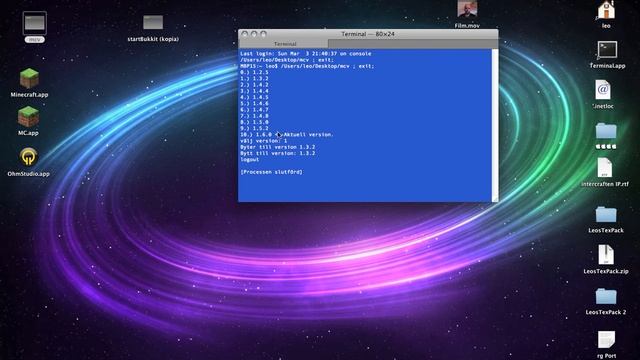The image size is (640, 360).
Task: Select the .inetloc internet location file
Action: [x=603, y=89]
